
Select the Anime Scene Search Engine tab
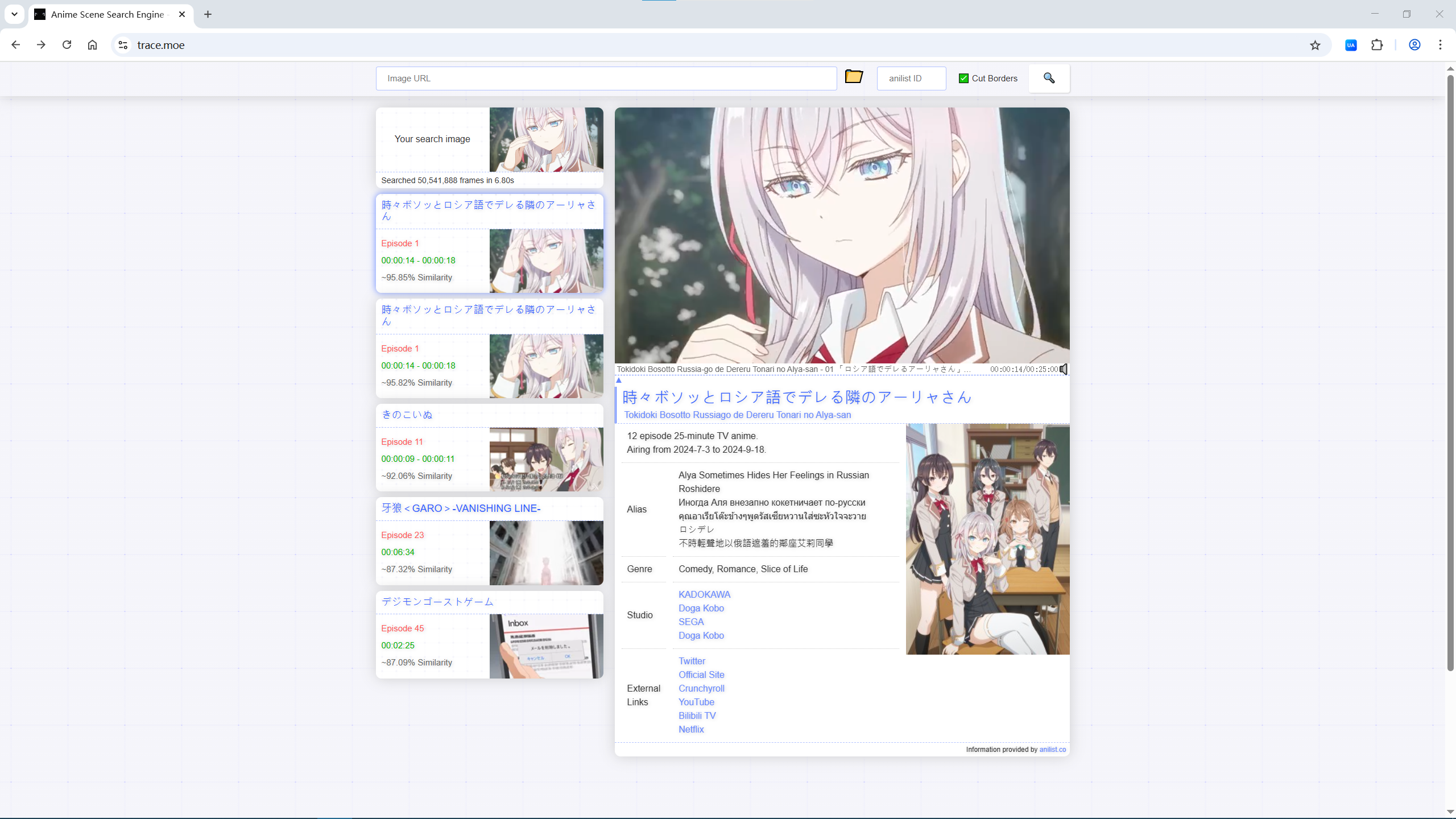108,14
